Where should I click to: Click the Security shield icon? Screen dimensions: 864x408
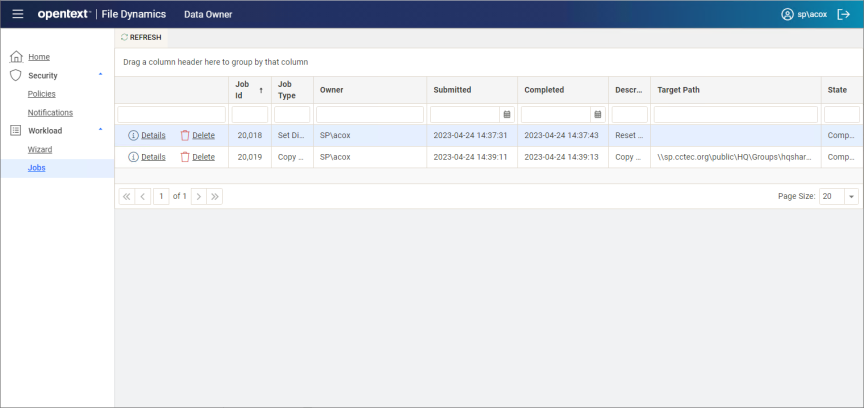[x=16, y=76]
